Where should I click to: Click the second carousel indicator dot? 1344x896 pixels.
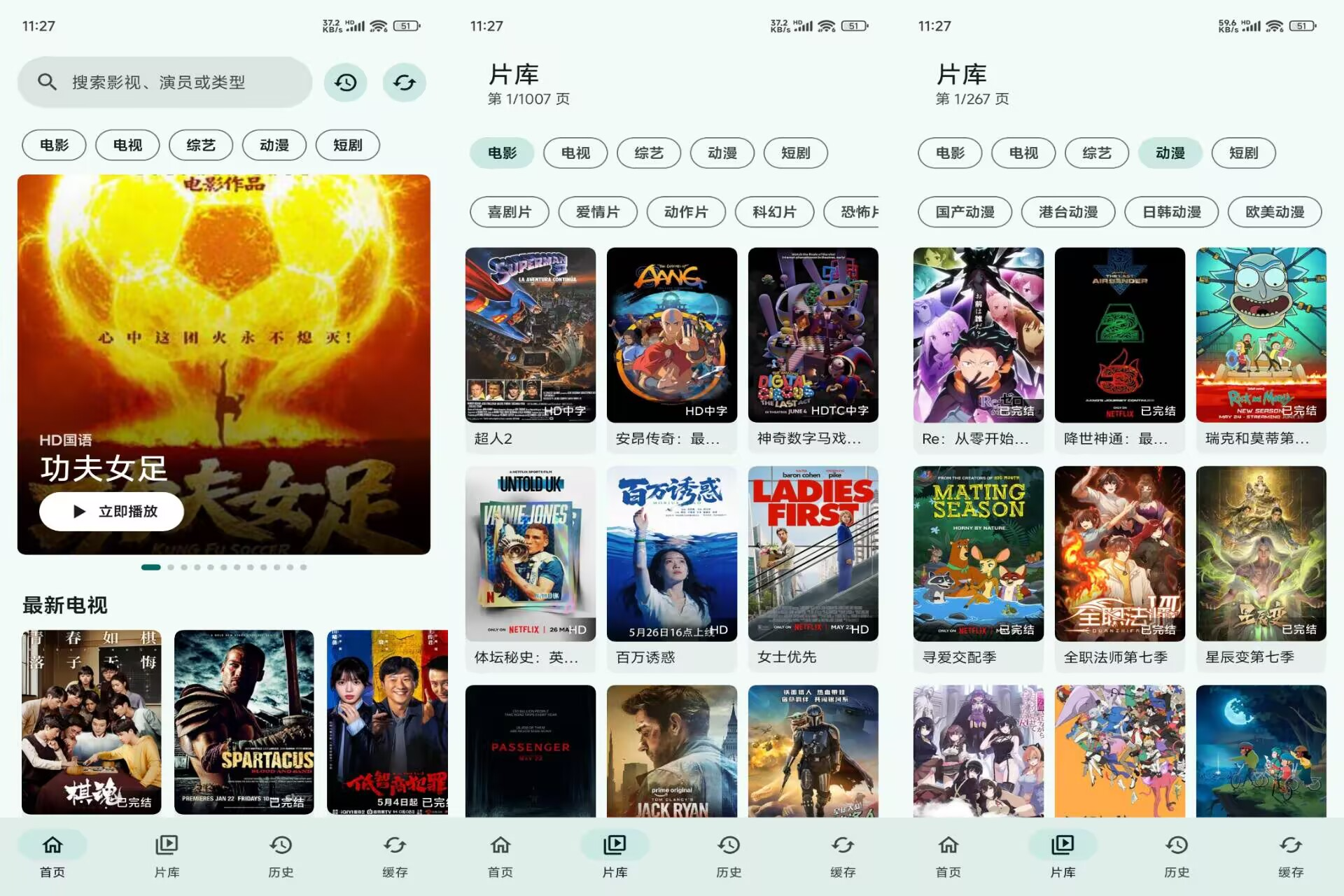coord(171,567)
